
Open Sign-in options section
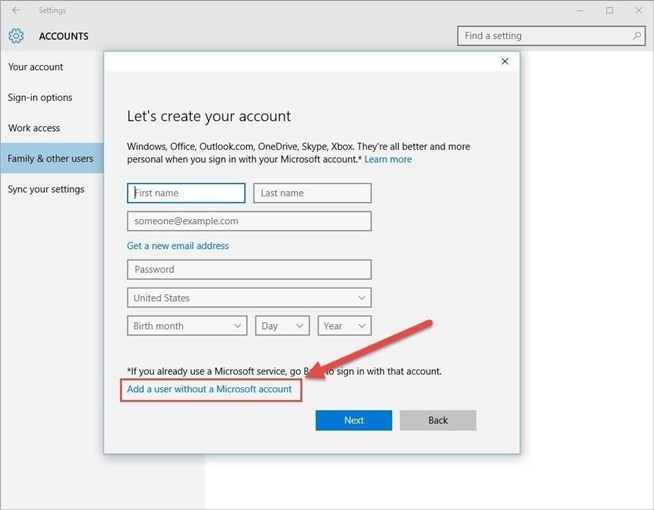click(40, 98)
